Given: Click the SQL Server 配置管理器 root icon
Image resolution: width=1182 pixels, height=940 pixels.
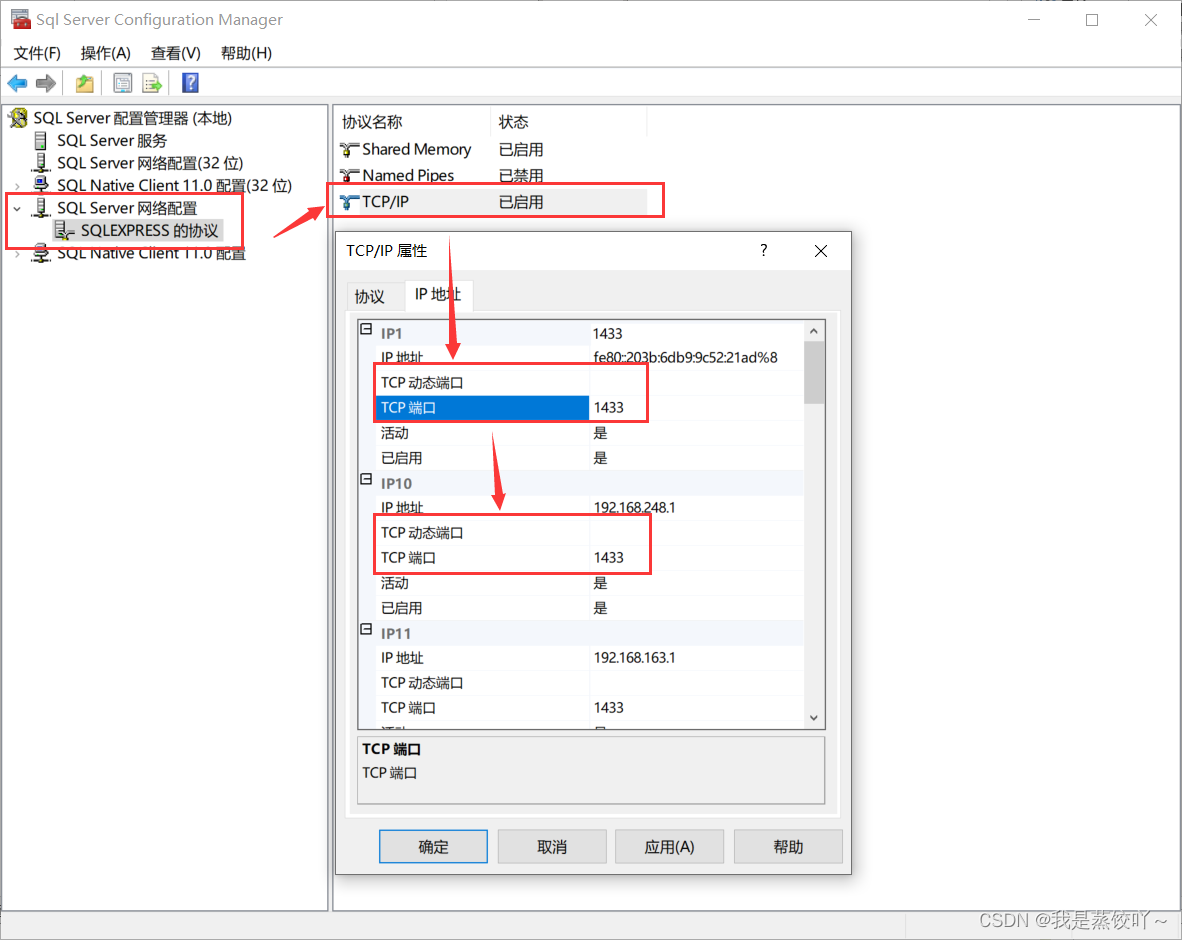Looking at the screenshot, I should [19, 118].
